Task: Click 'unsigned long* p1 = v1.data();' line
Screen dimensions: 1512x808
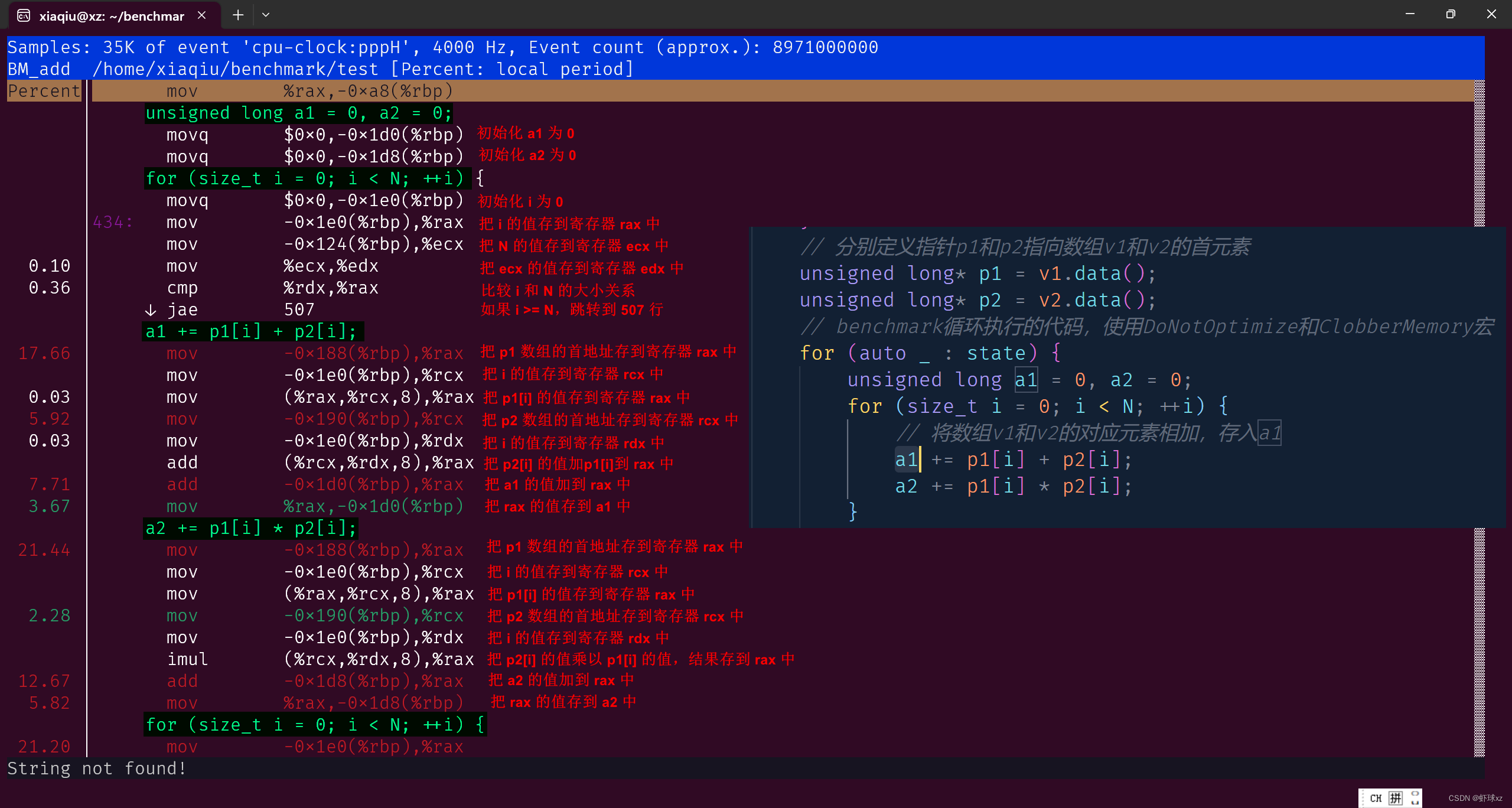Action: pyautogui.click(x=977, y=273)
